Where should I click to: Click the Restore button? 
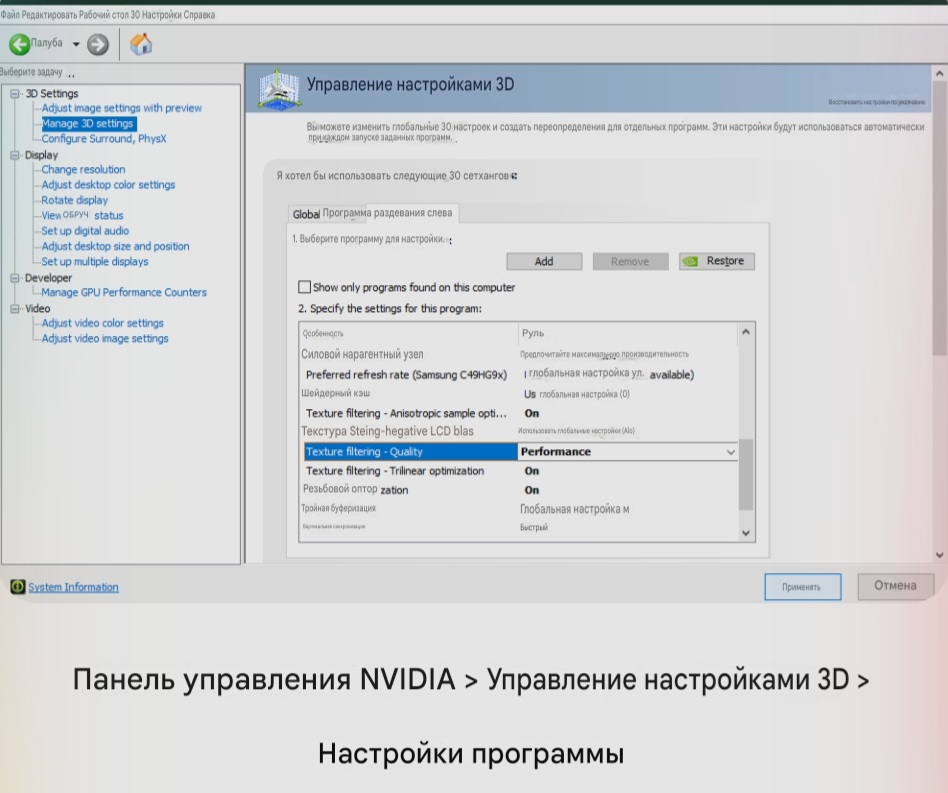[x=717, y=261]
